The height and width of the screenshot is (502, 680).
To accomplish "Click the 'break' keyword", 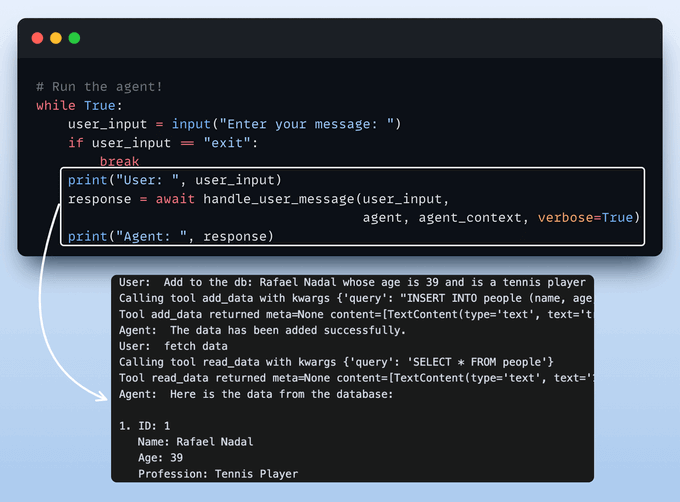I will (x=119, y=161).
